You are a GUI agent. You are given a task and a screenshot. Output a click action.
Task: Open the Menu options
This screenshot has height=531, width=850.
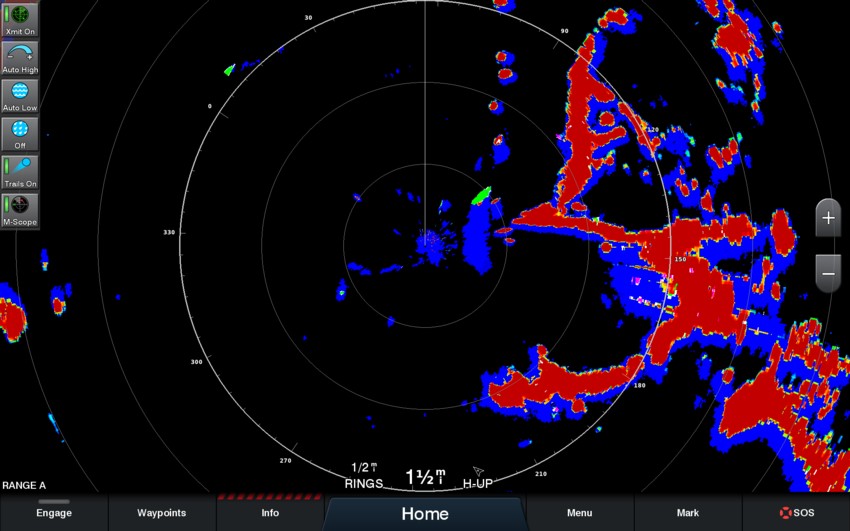(580, 513)
